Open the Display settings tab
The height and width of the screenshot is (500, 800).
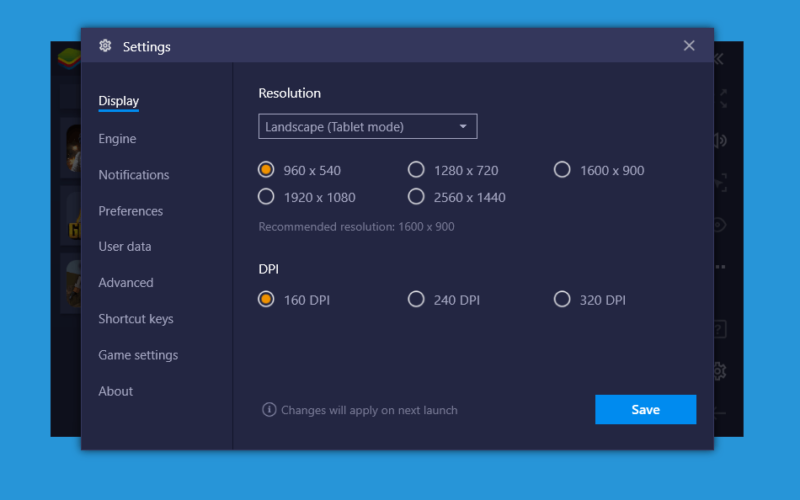[118, 101]
